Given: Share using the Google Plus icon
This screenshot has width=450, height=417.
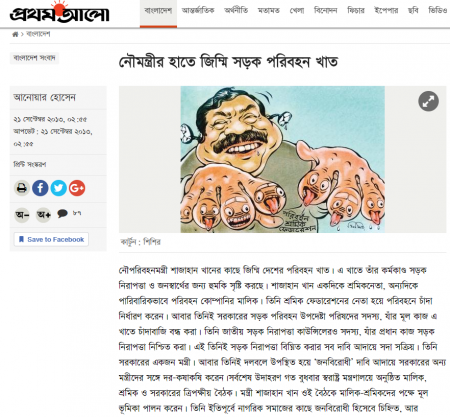Looking at the screenshot, I should (x=77, y=188).
